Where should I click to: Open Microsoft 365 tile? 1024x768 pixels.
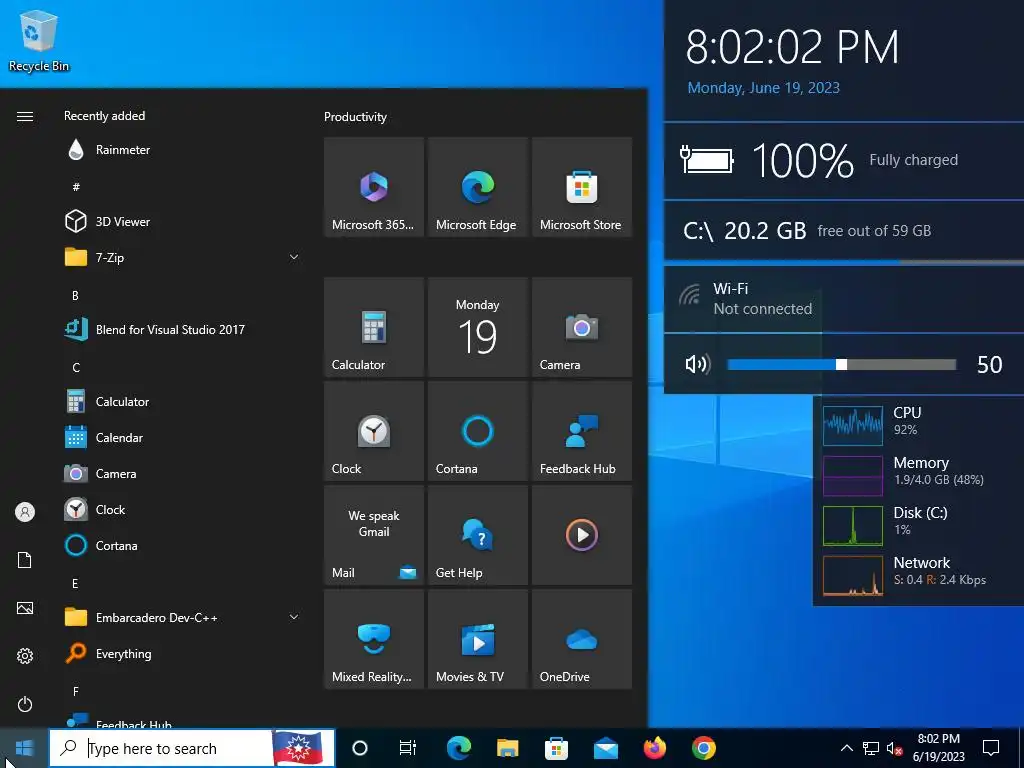point(374,187)
